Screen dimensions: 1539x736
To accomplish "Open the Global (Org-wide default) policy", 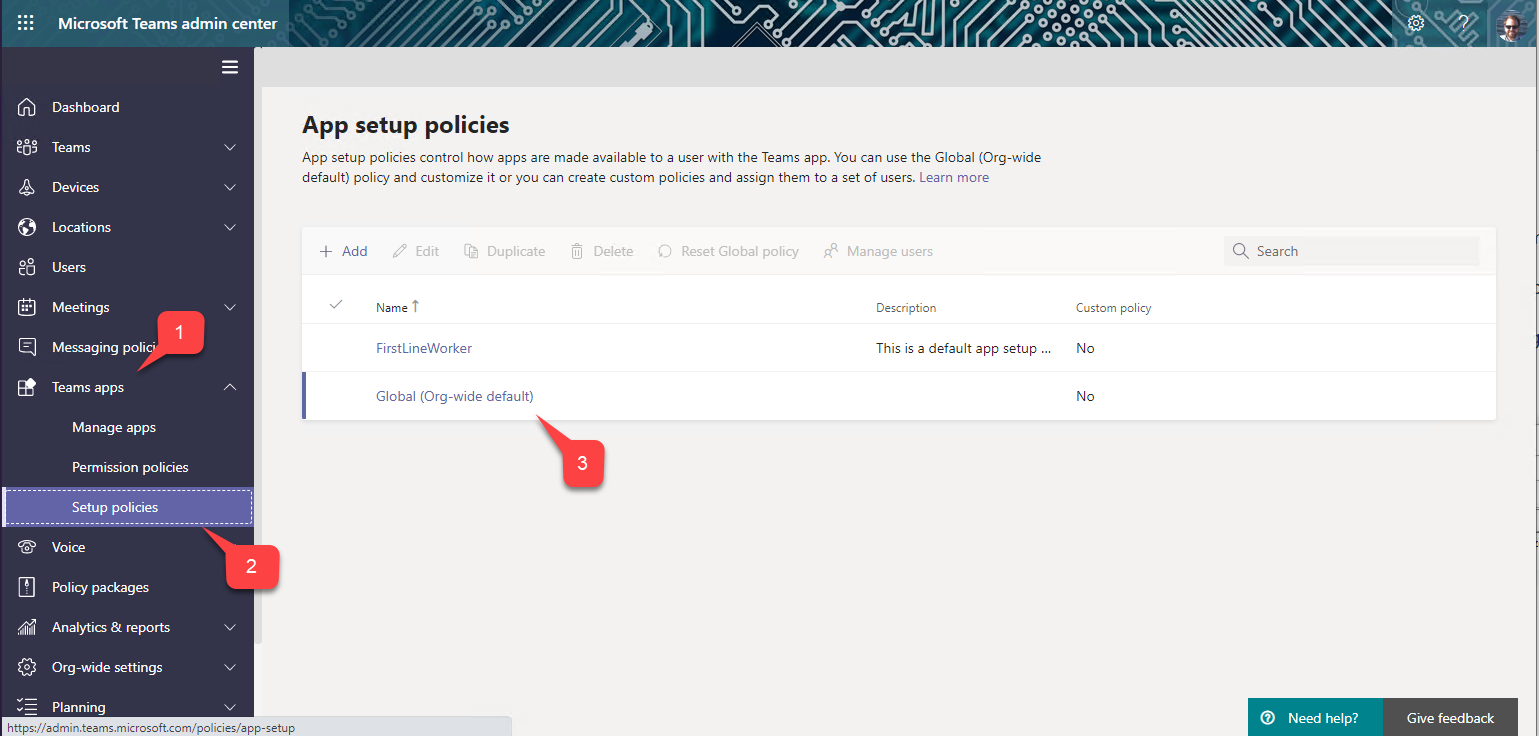I will 455,396.
